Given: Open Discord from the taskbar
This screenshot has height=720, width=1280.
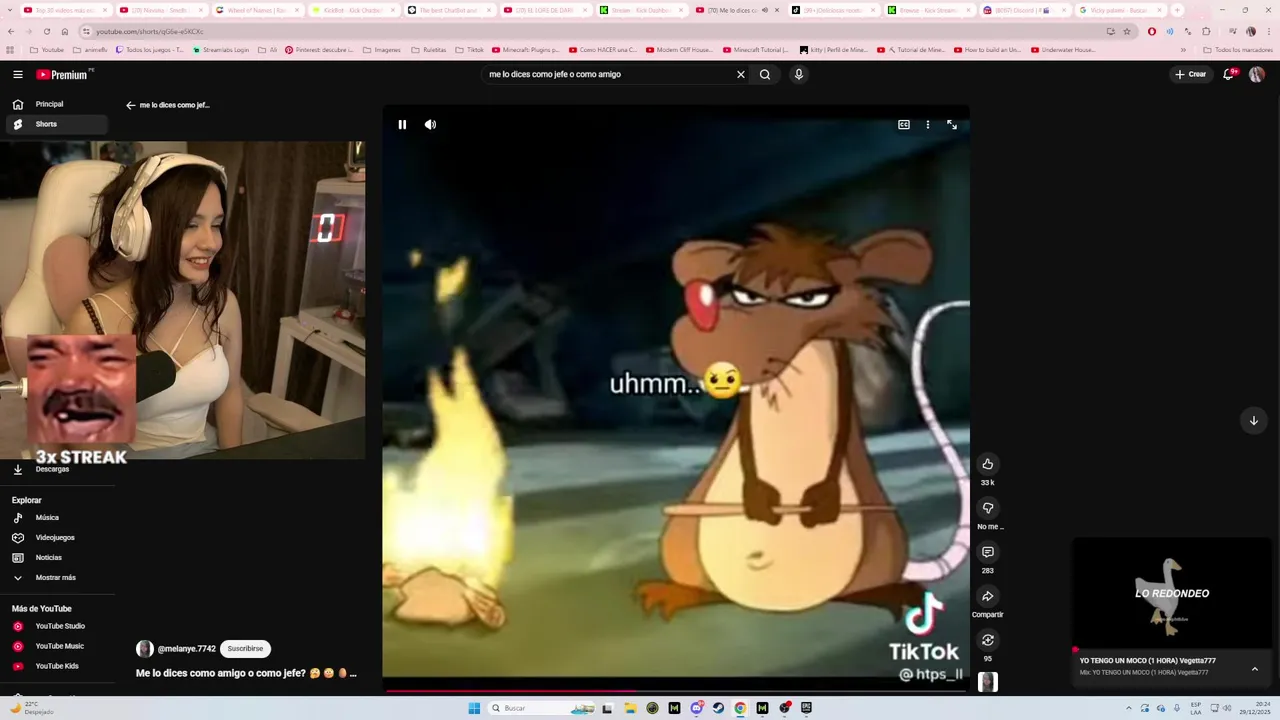Looking at the screenshot, I should click(696, 708).
